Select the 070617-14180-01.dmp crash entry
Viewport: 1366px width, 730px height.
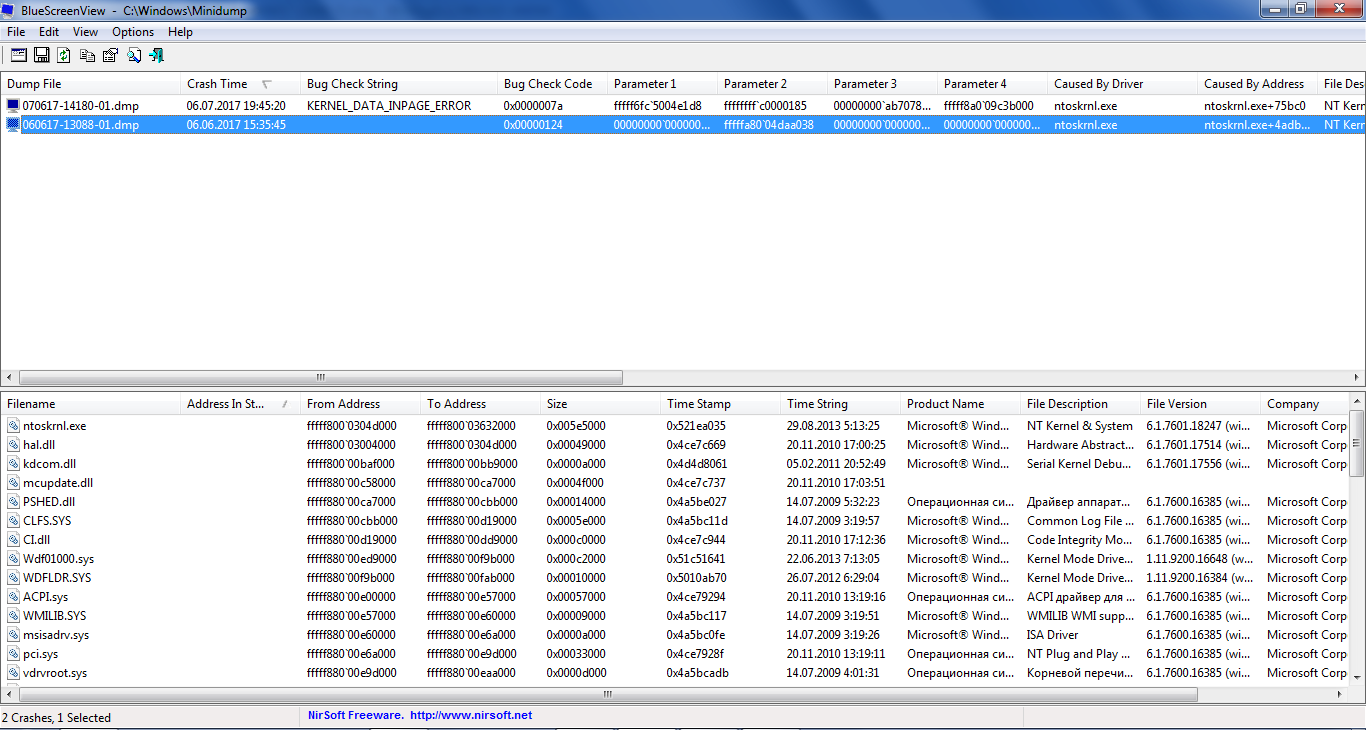(x=81, y=106)
